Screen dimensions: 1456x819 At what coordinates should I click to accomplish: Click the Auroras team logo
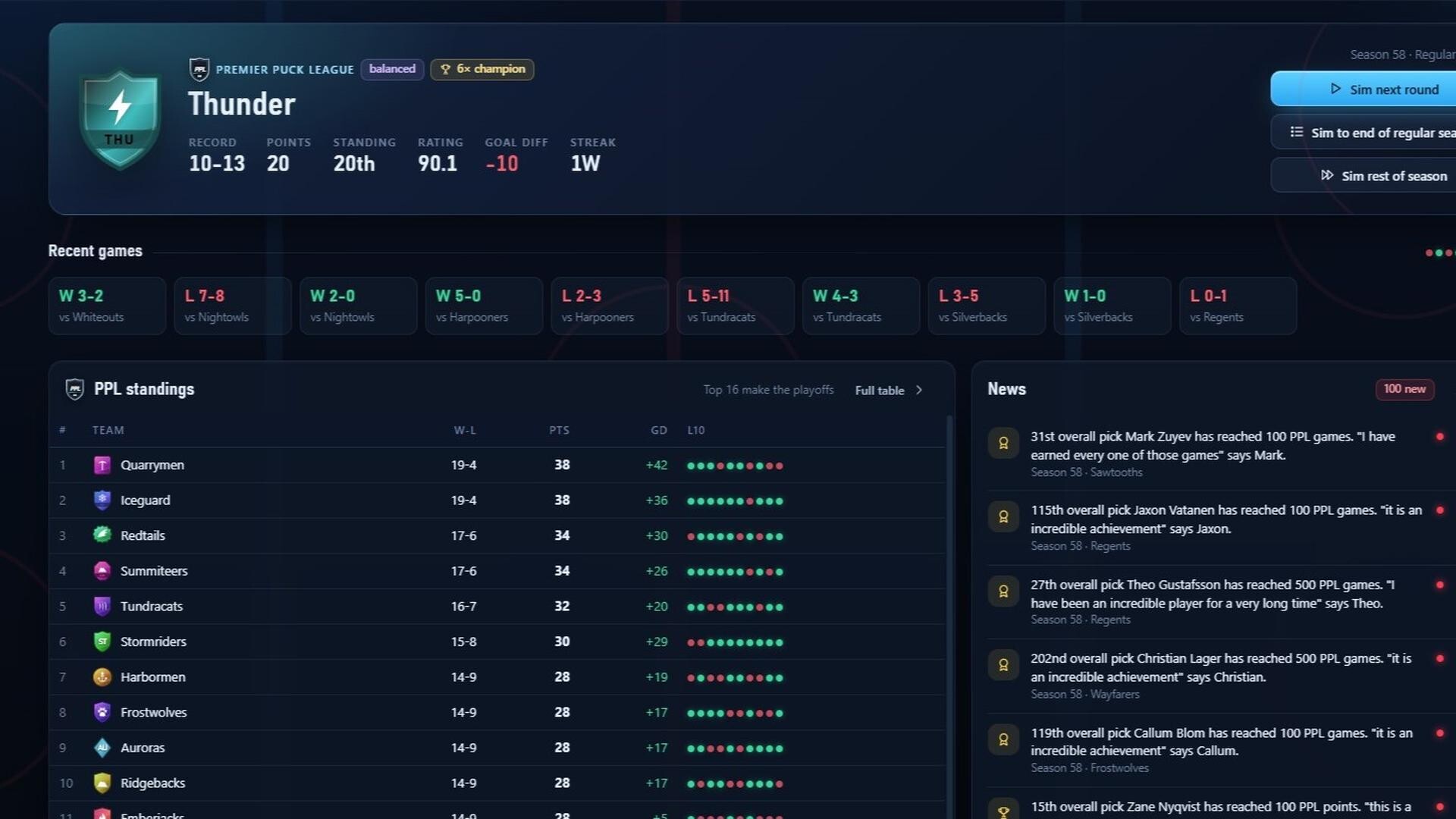(102, 748)
